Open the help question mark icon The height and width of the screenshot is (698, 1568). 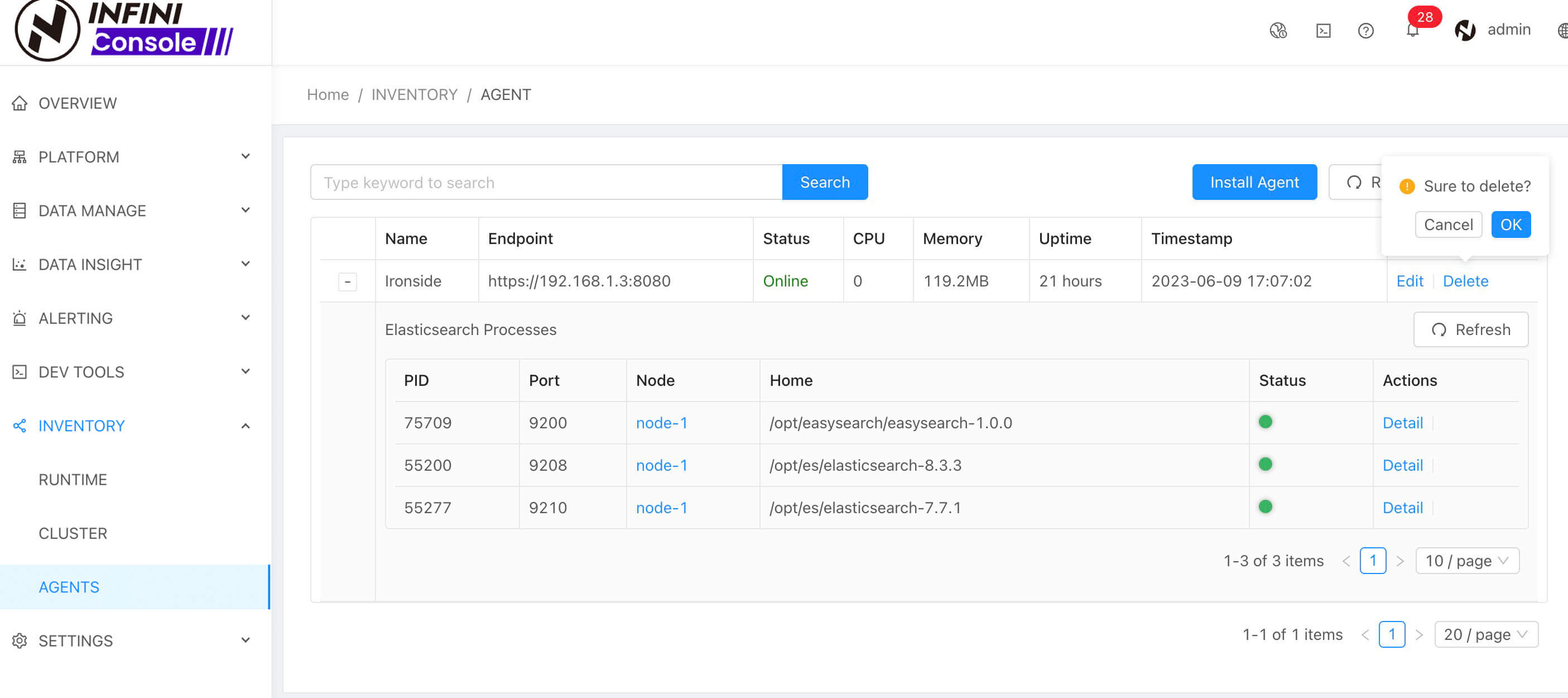pyautogui.click(x=1365, y=31)
